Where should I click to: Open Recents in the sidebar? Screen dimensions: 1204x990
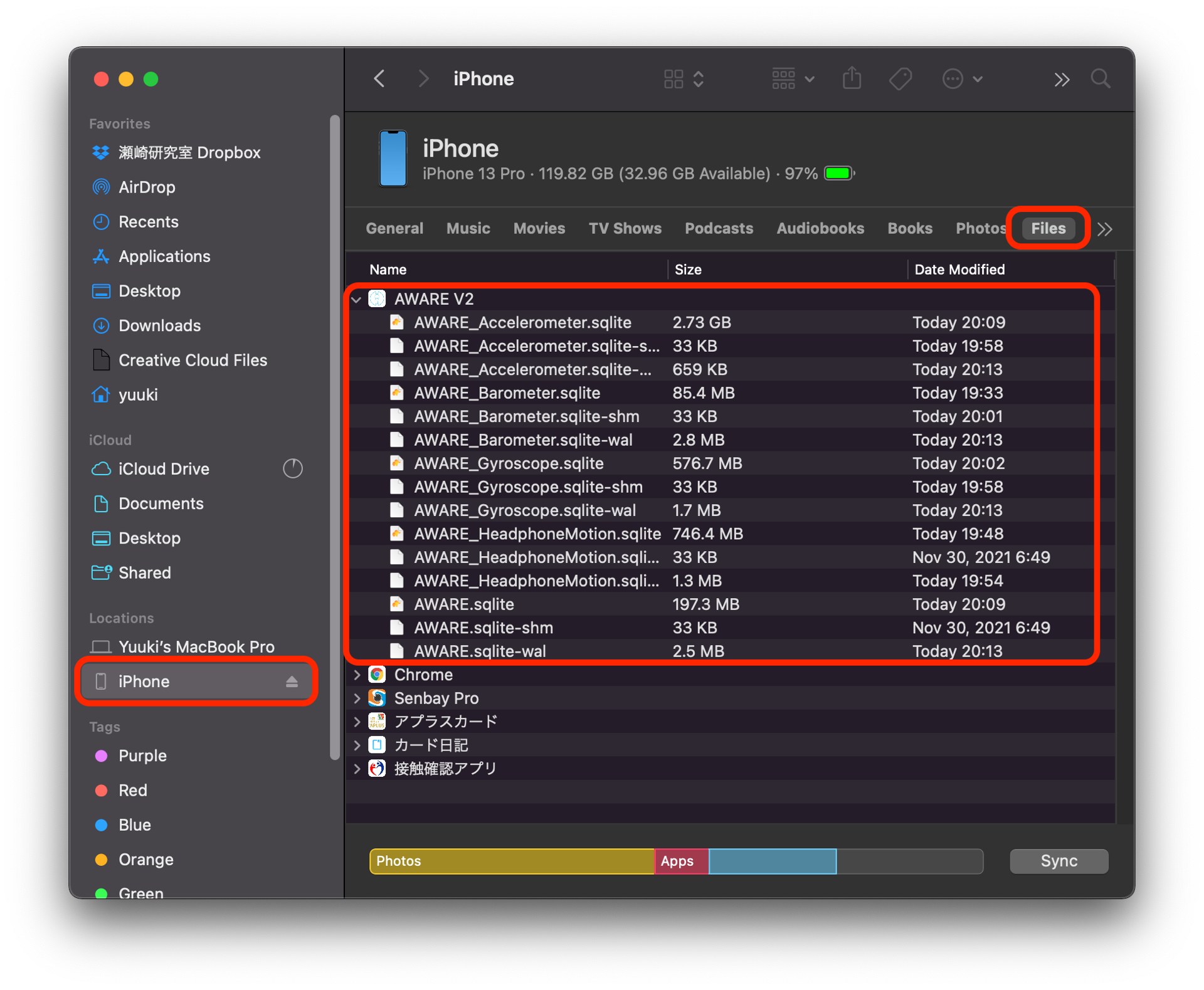pos(149,221)
